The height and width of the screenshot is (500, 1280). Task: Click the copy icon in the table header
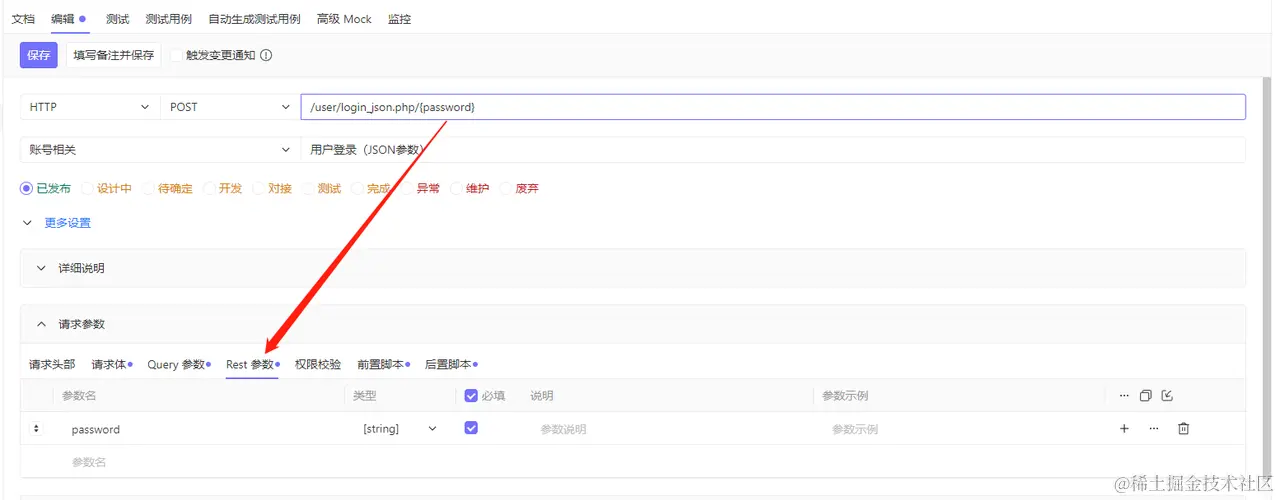pos(1146,396)
